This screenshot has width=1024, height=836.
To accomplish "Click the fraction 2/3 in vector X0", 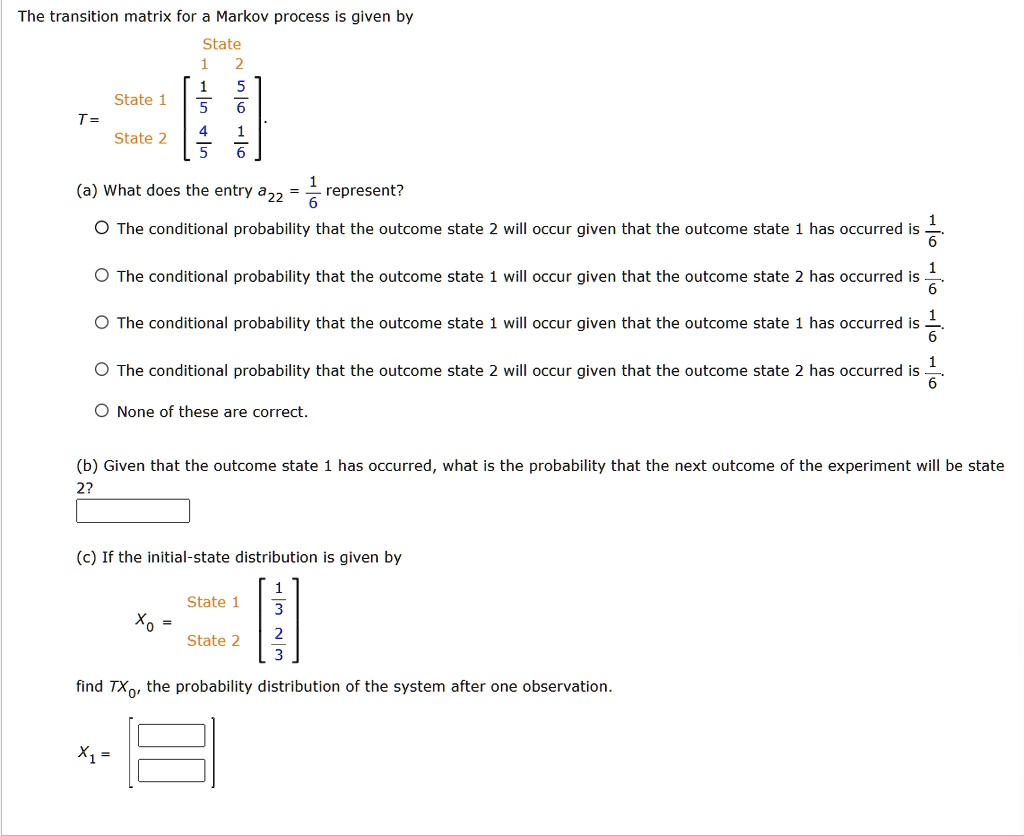I will pyautogui.click(x=278, y=640).
